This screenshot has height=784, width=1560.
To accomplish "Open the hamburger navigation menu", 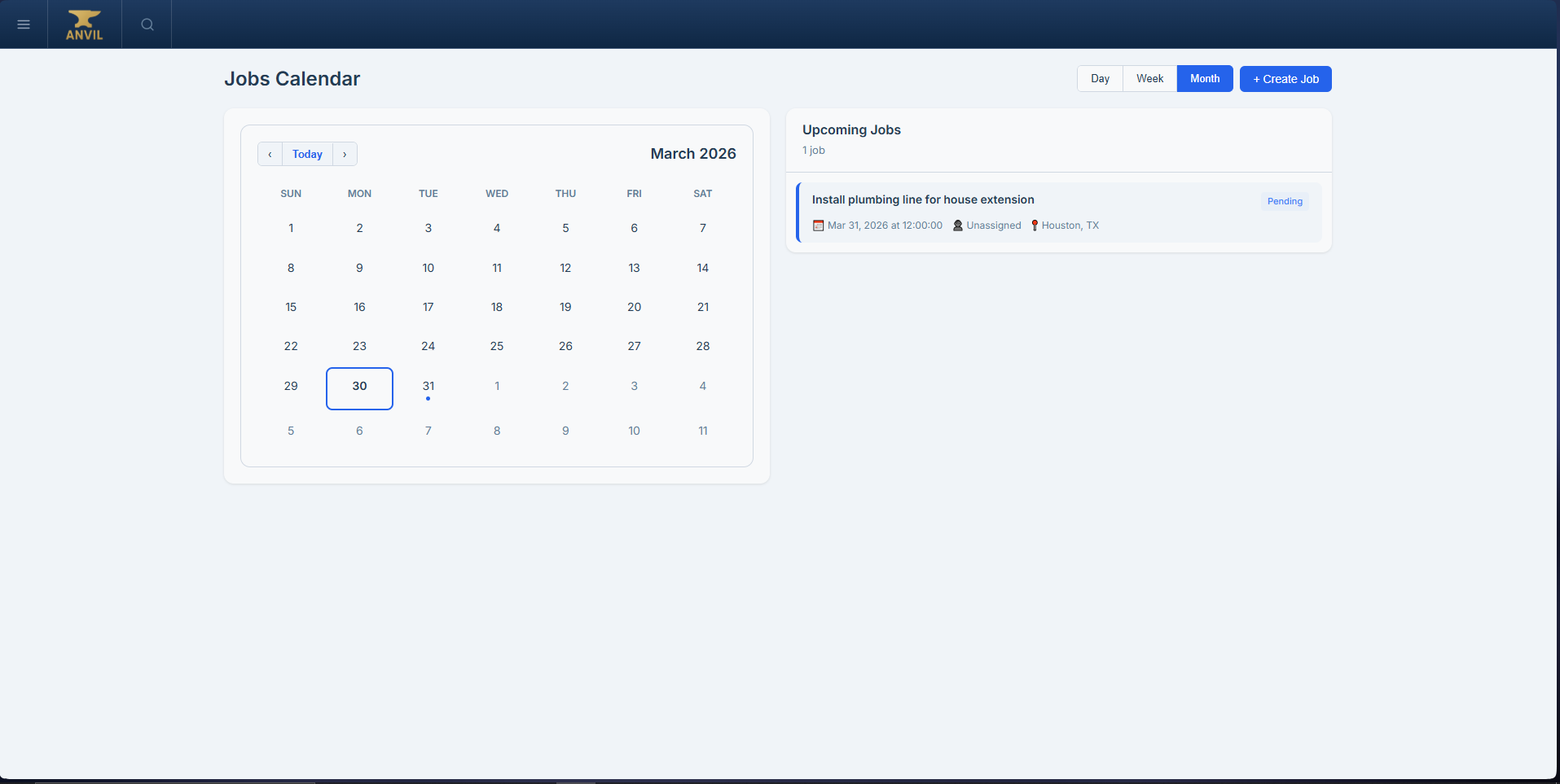I will pos(24,24).
